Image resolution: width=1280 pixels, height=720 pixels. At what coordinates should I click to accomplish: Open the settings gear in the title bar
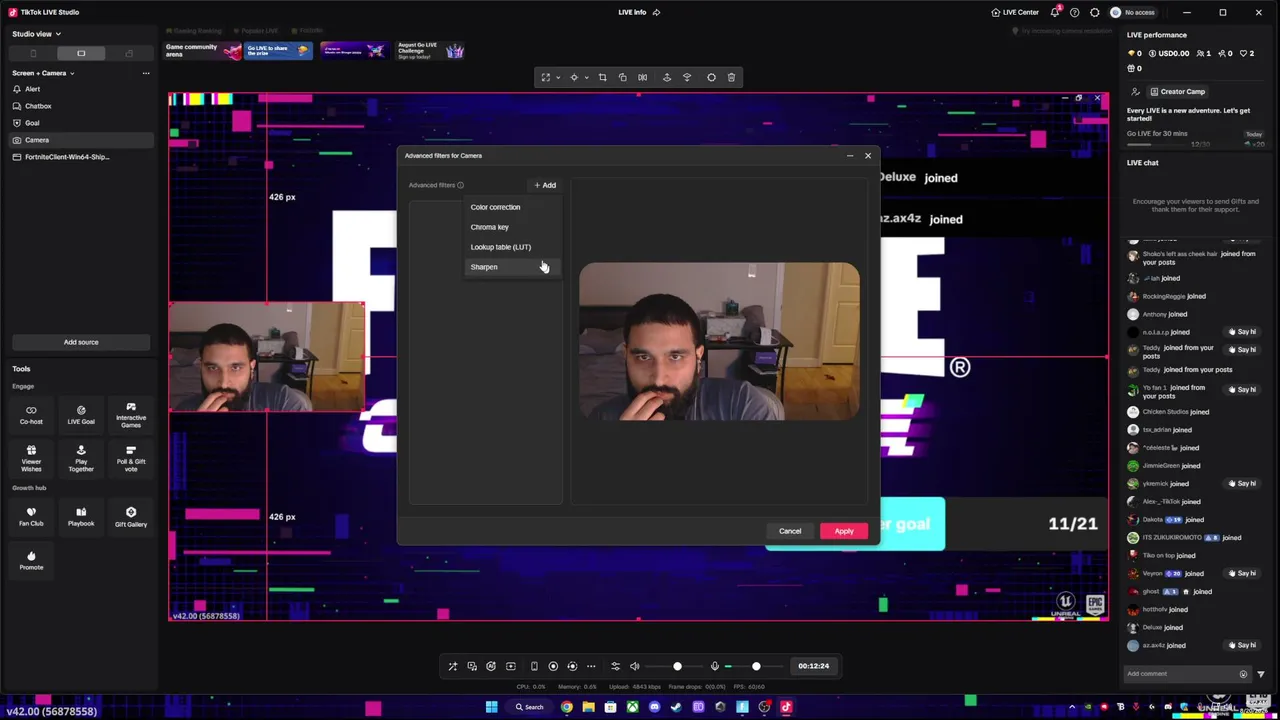tap(1094, 12)
